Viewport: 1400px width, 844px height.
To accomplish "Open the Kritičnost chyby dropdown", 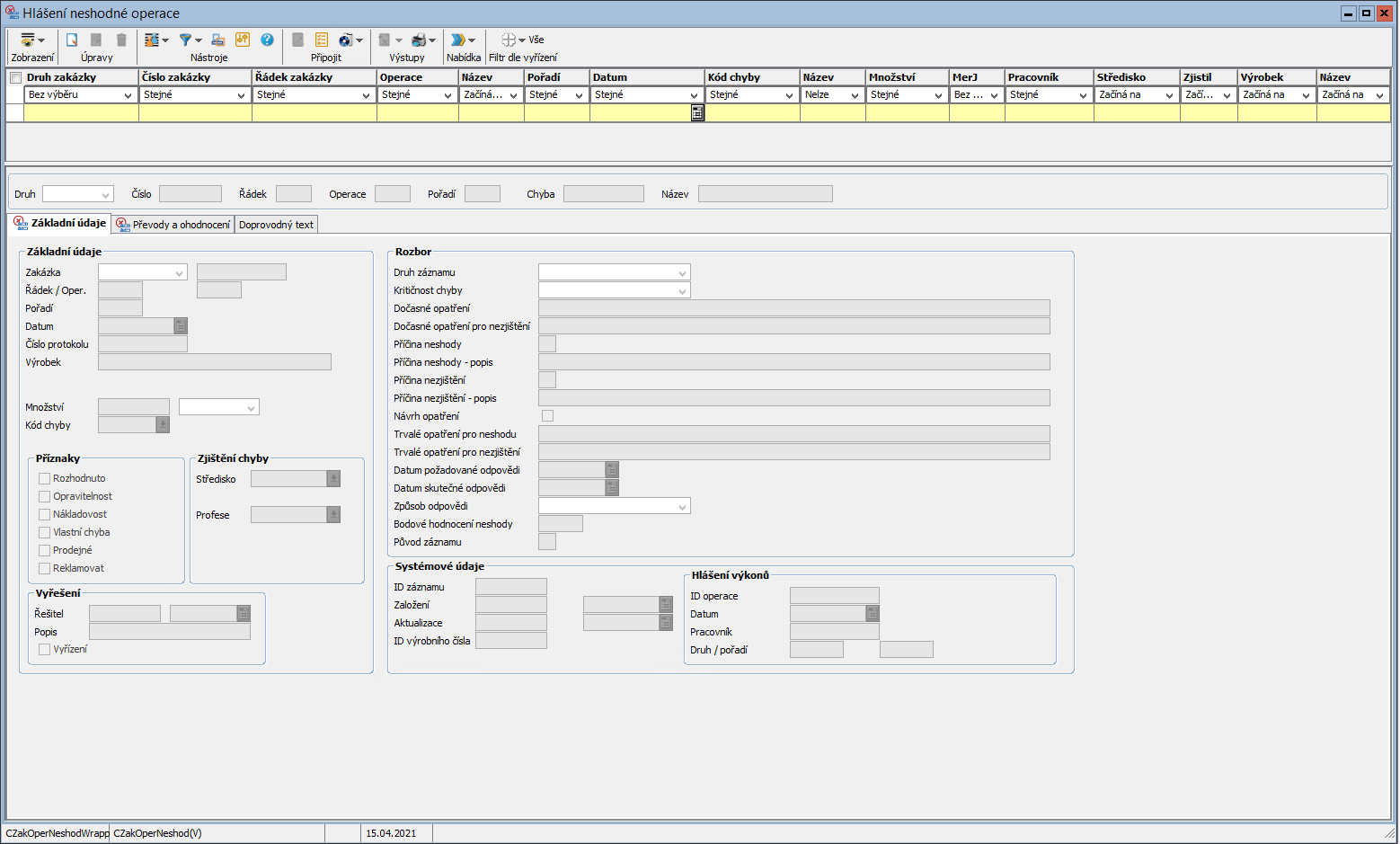I will point(682,290).
